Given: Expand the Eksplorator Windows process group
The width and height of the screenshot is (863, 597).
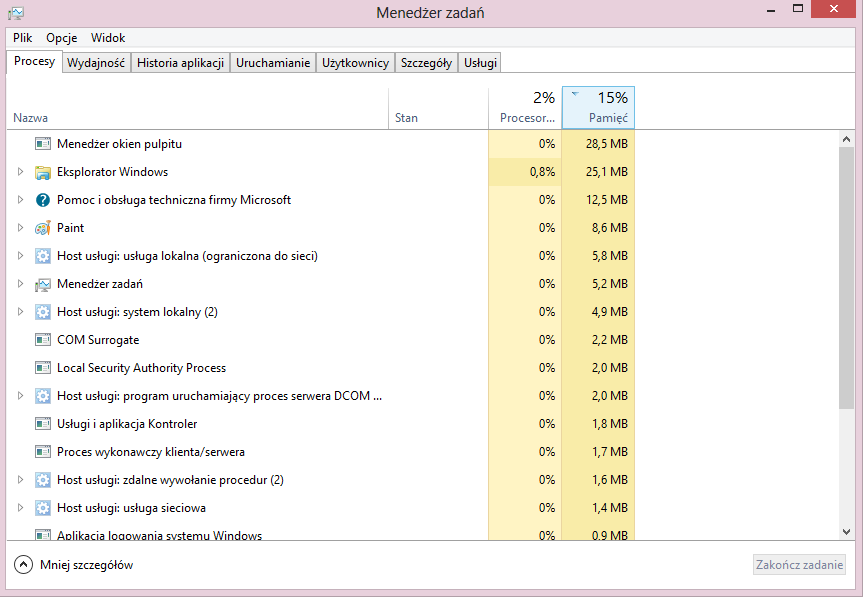Looking at the screenshot, I should tap(20, 172).
